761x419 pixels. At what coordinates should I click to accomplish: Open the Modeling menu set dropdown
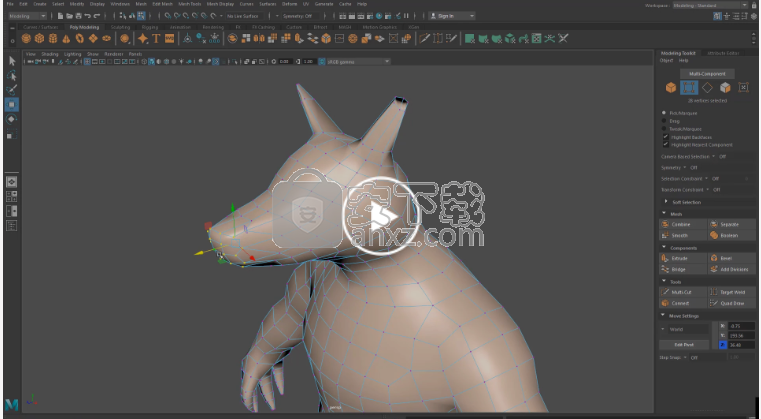pyautogui.click(x=26, y=16)
